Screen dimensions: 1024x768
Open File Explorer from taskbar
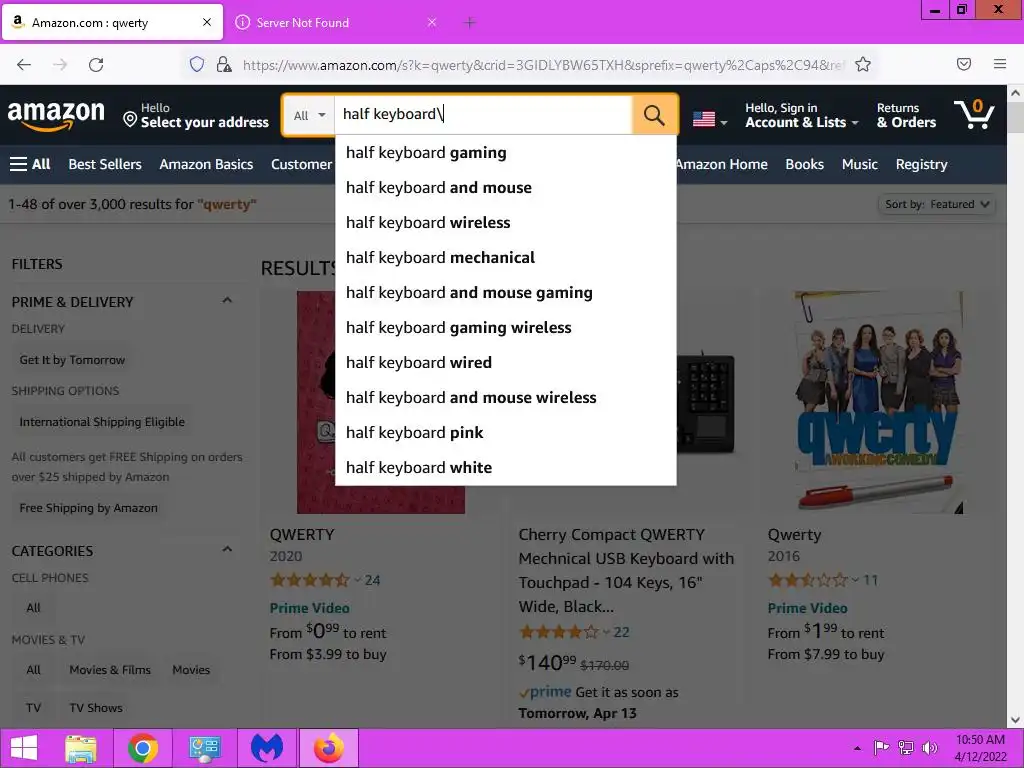click(81, 748)
